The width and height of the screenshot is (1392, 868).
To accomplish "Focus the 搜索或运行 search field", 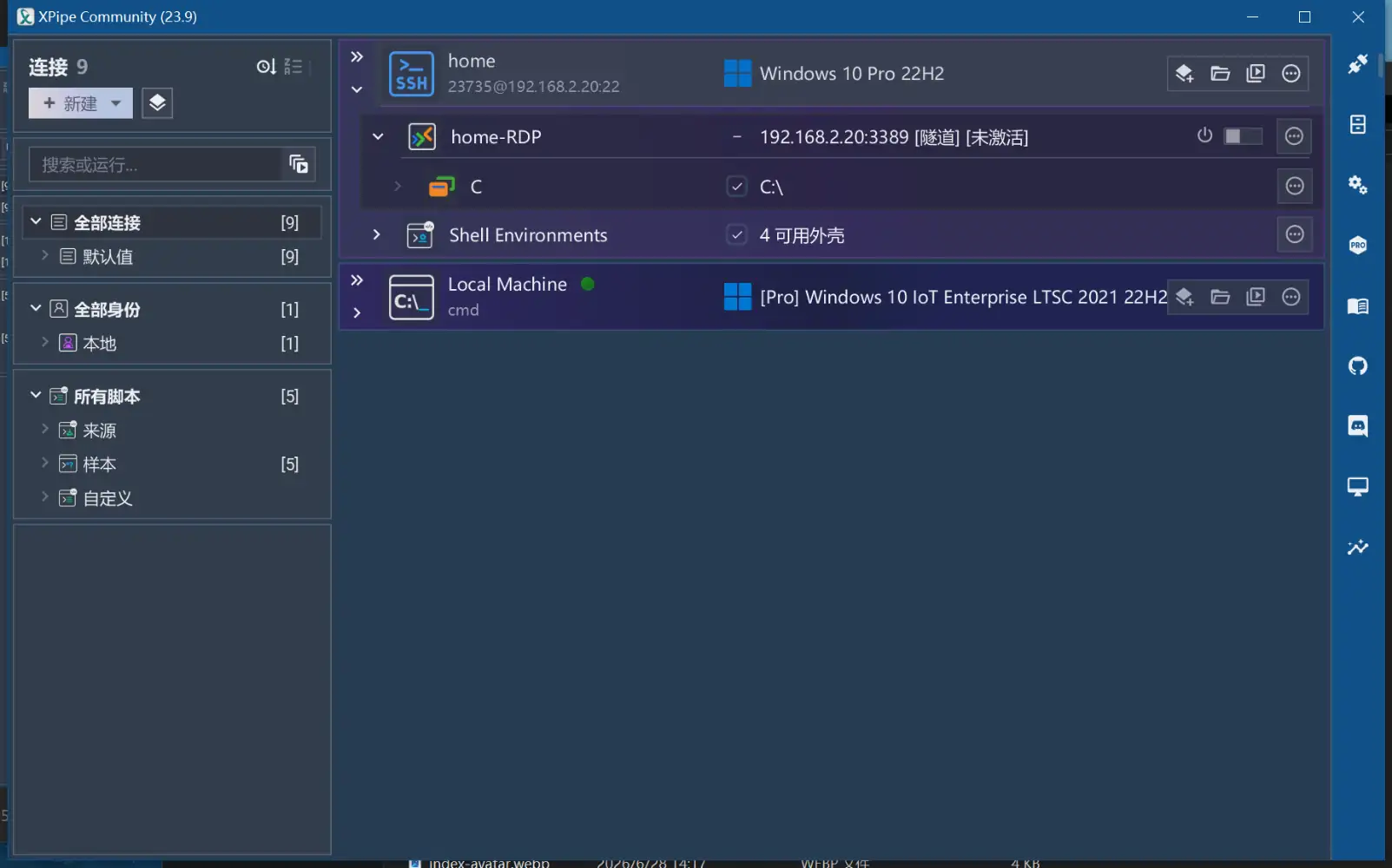I will (x=155, y=164).
